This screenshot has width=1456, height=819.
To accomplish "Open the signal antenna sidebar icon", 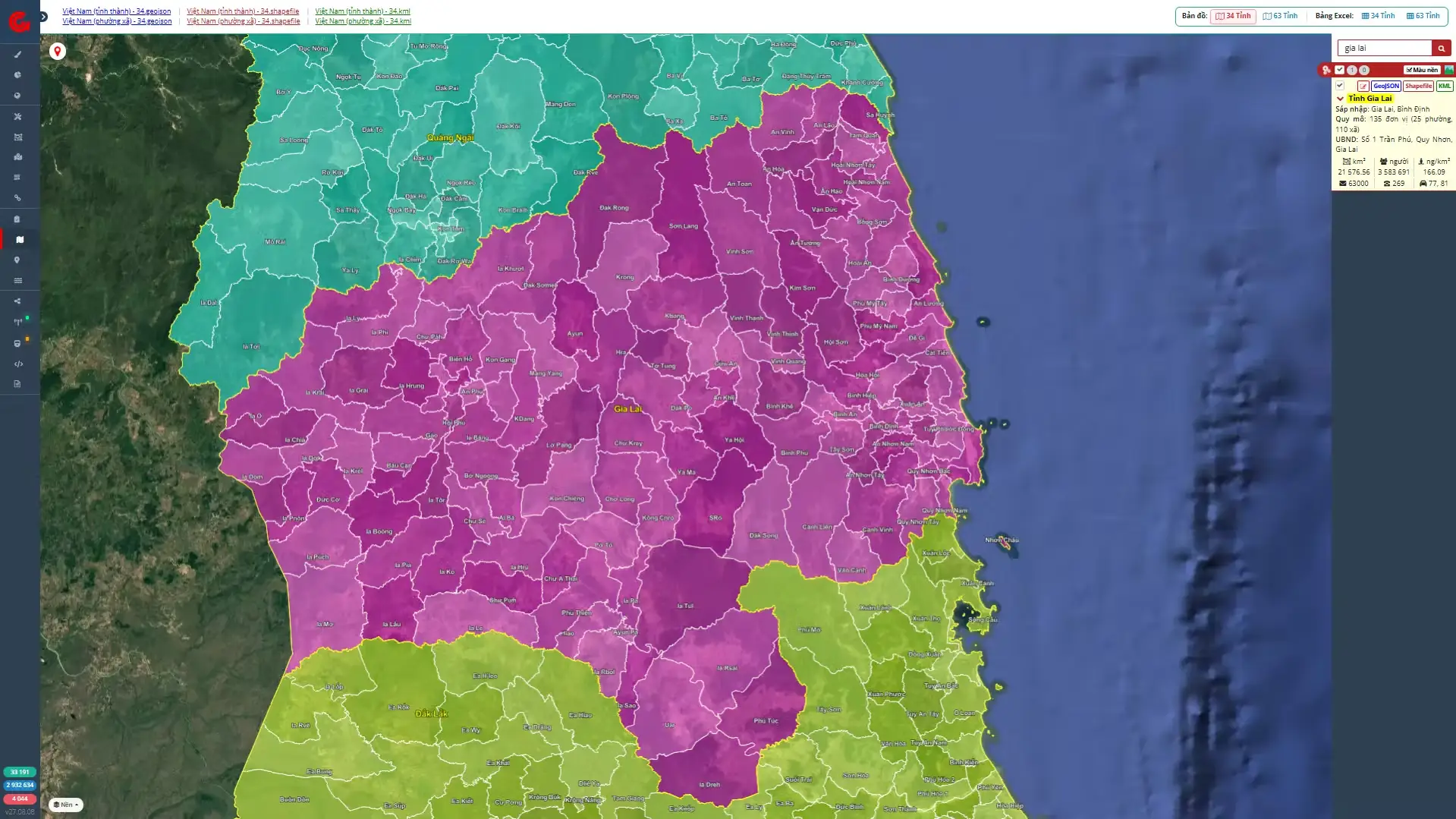I will [17, 322].
